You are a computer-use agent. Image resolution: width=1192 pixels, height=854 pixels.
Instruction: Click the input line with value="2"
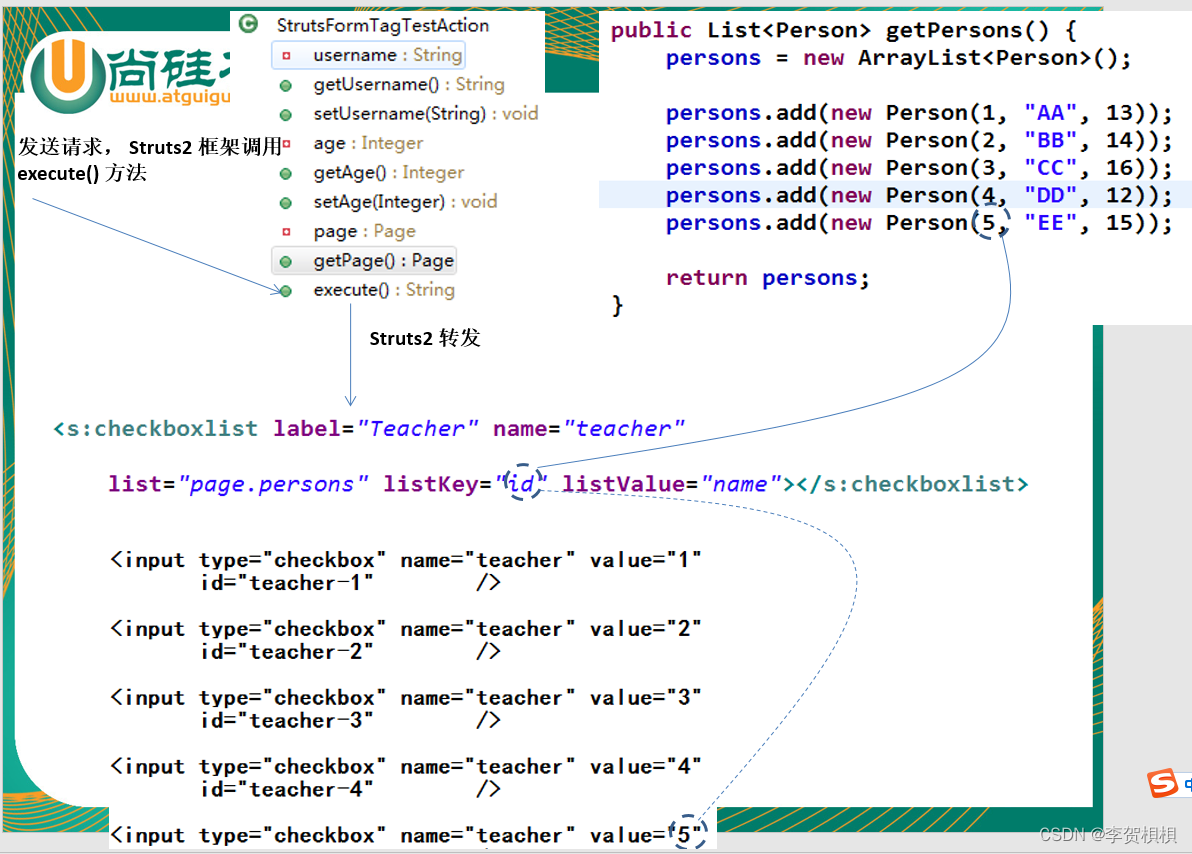pyautogui.click(x=406, y=630)
